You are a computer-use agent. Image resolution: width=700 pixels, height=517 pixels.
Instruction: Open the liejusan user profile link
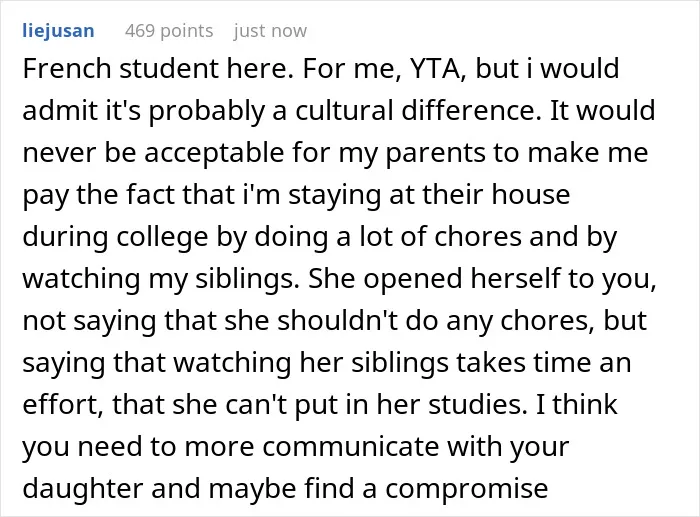58,31
